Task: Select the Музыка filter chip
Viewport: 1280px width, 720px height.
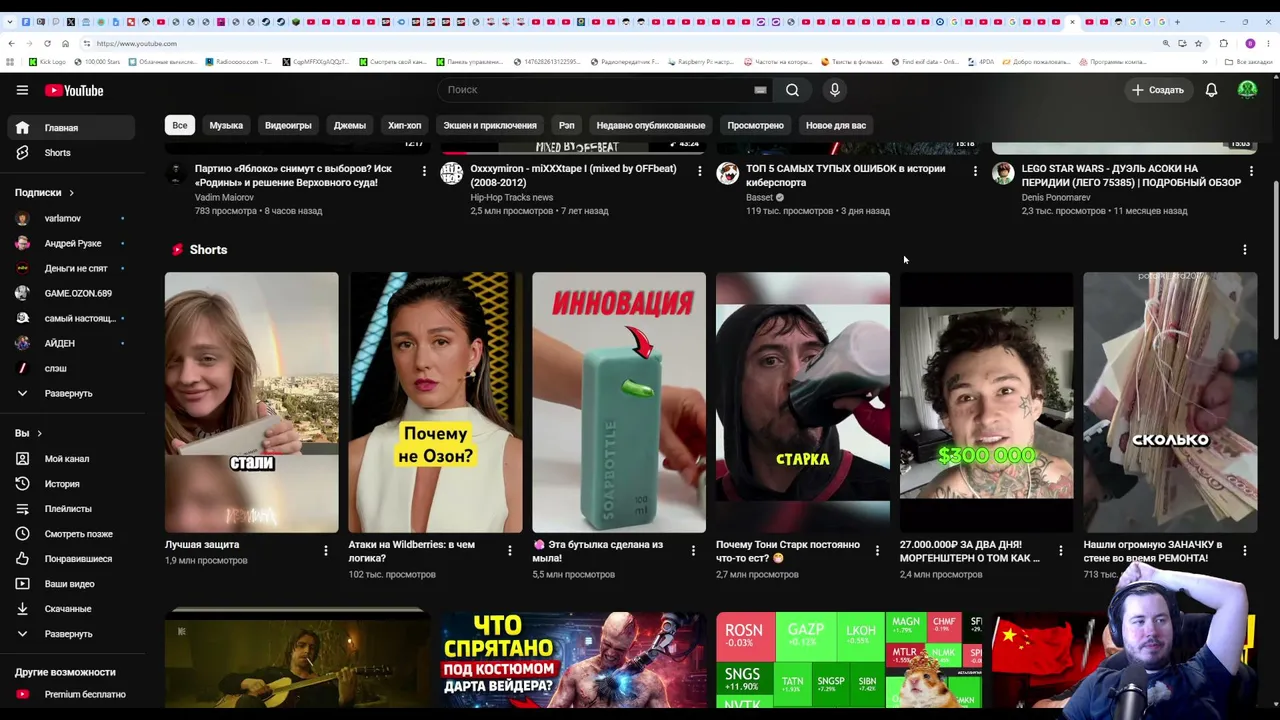Action: point(226,125)
